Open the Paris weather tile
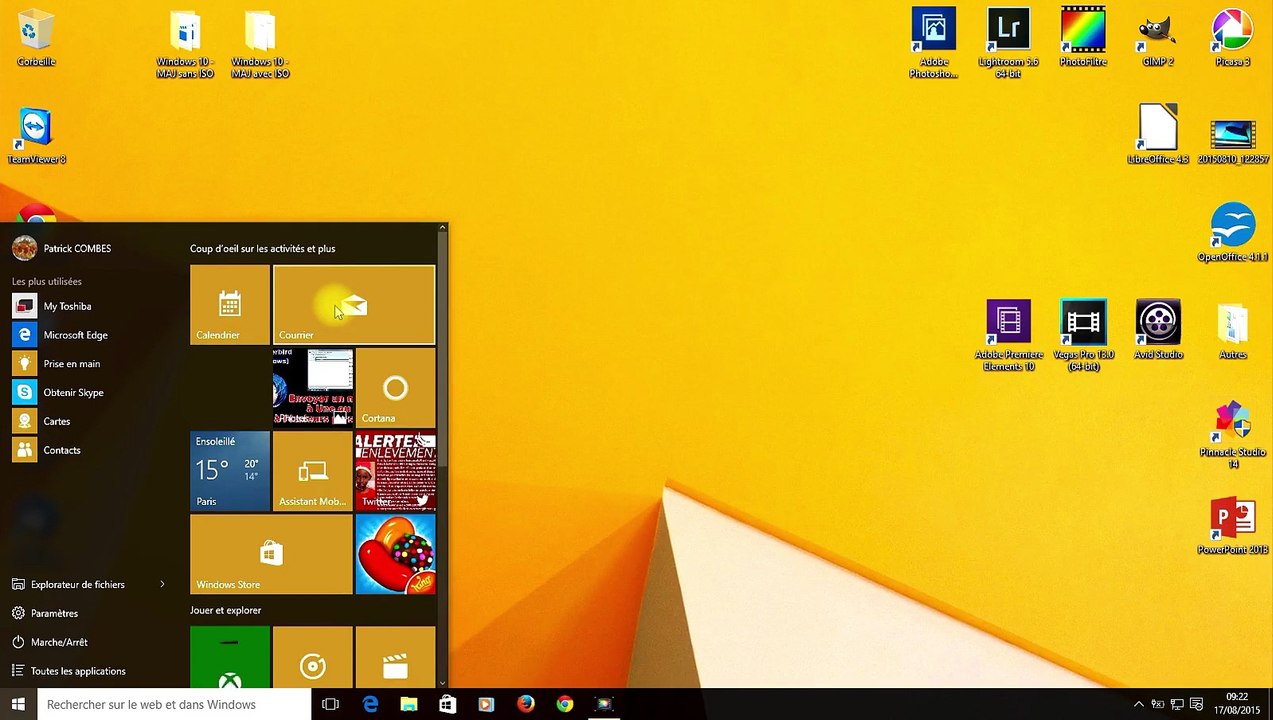 click(x=230, y=471)
